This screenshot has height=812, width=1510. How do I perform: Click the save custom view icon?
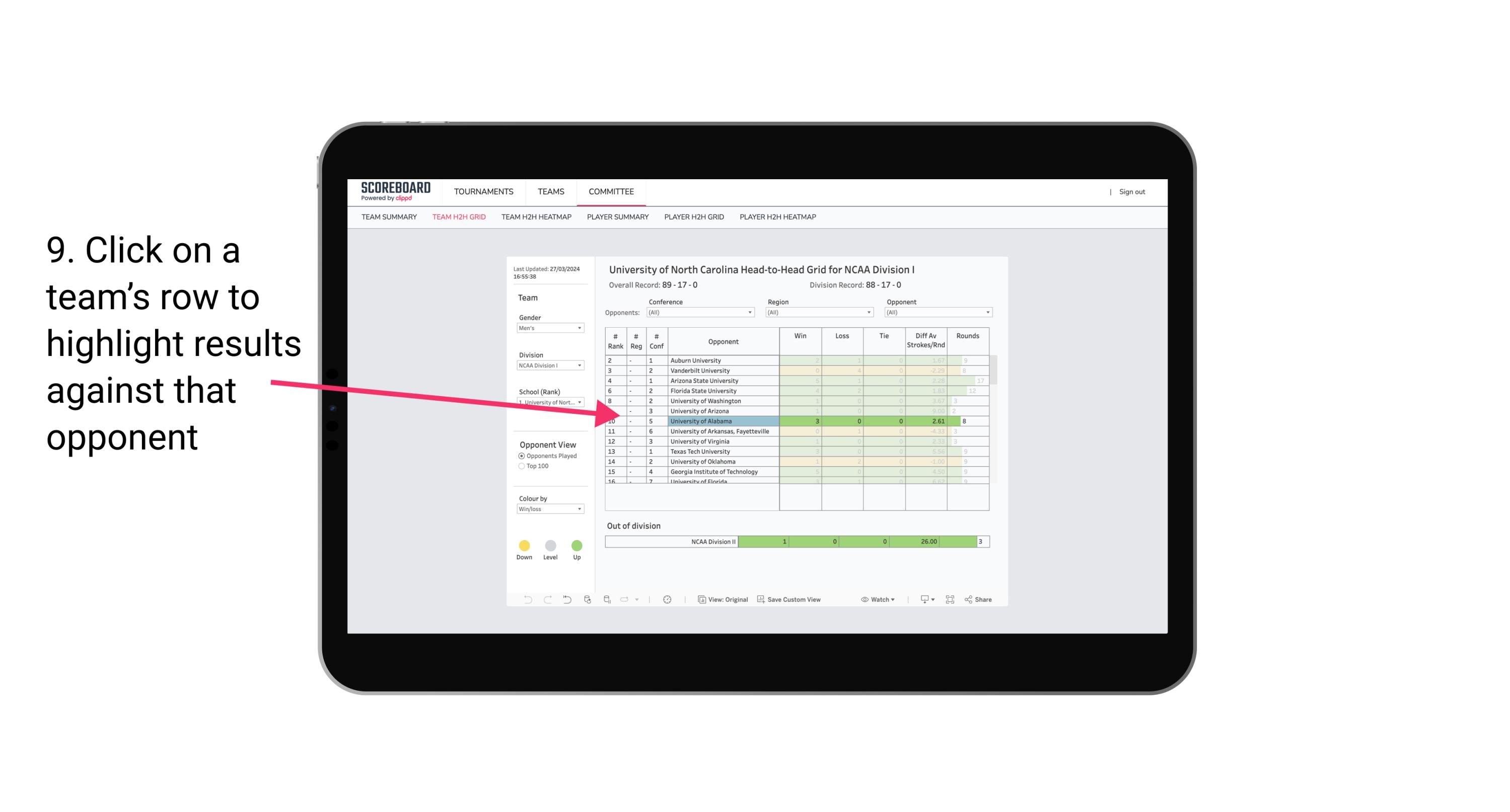(x=759, y=600)
